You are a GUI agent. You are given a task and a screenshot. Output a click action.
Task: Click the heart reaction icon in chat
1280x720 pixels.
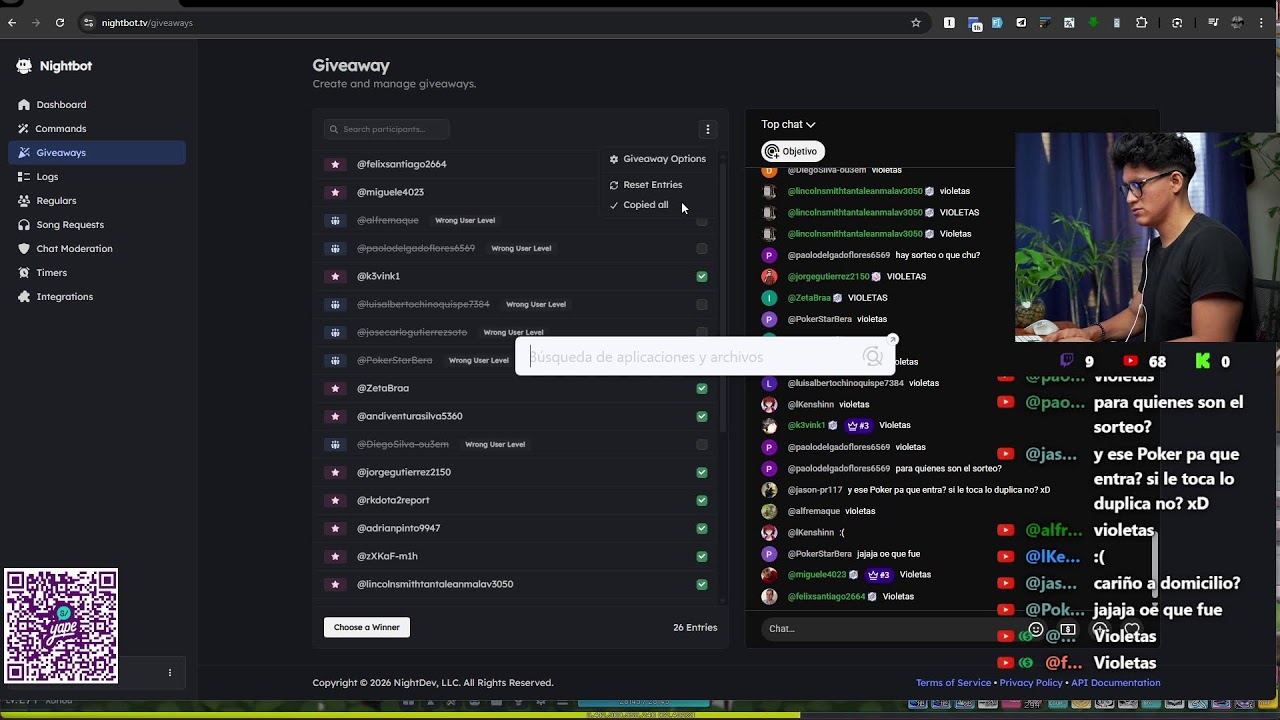pos(1132,629)
